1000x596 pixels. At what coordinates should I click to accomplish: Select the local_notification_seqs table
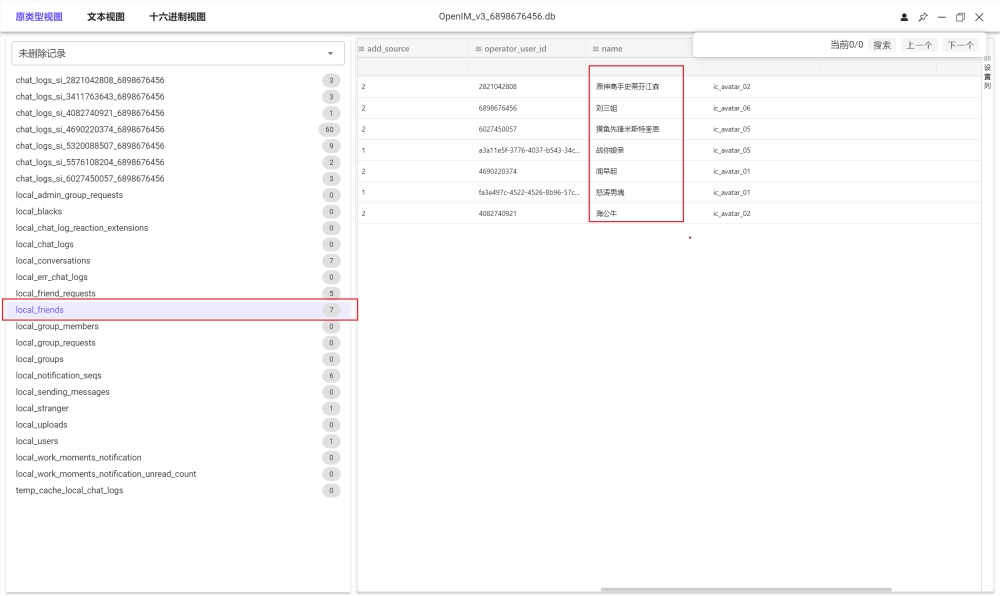coord(59,376)
